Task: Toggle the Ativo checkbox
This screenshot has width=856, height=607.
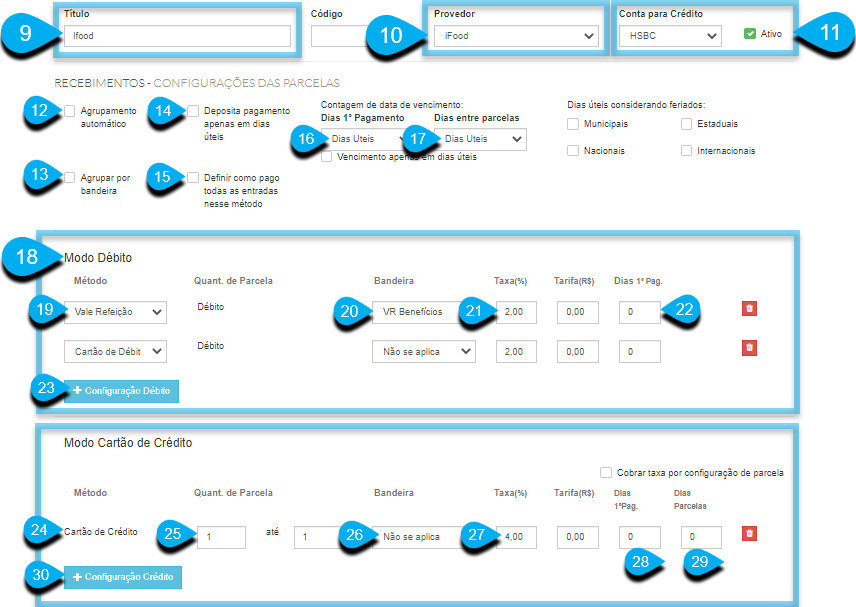Action: tap(750, 34)
